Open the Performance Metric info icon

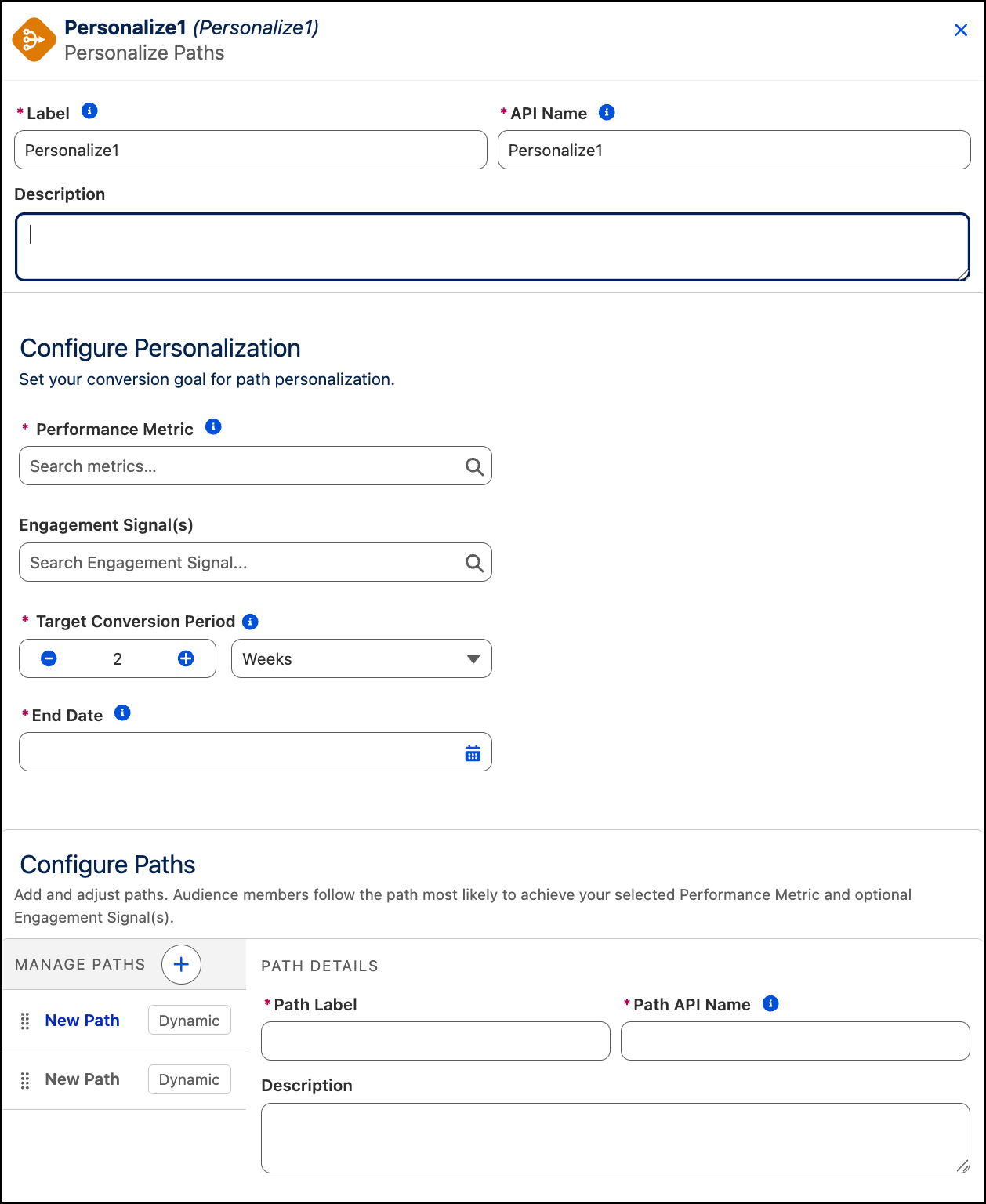tap(213, 426)
